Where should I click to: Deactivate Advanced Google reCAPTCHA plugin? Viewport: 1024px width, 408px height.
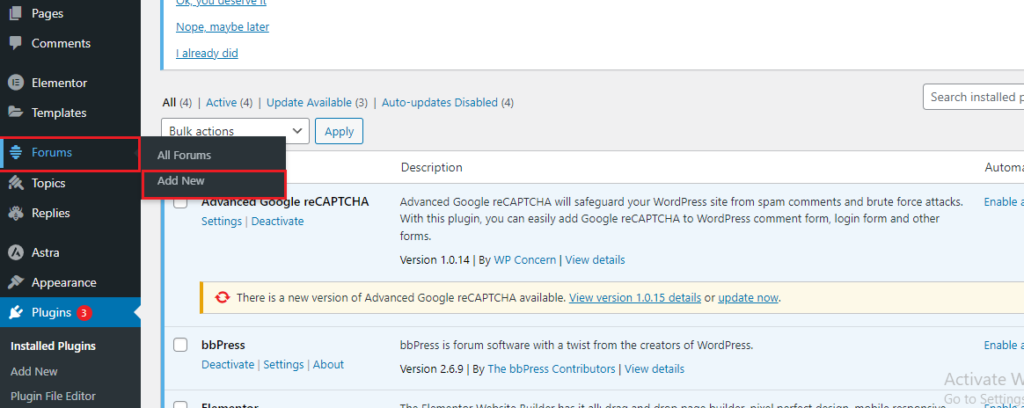(278, 221)
